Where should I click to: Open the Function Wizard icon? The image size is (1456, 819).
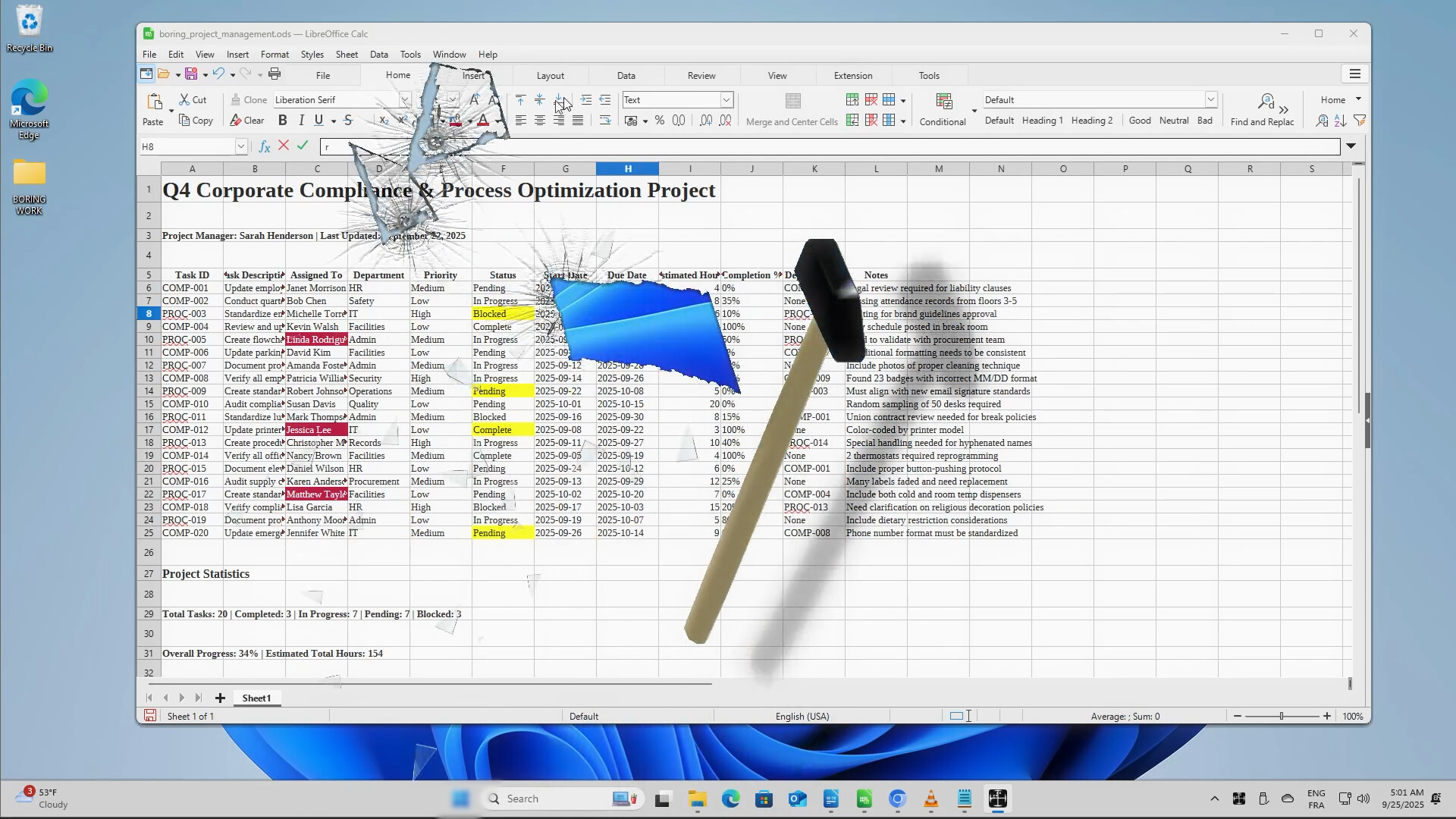click(x=264, y=146)
